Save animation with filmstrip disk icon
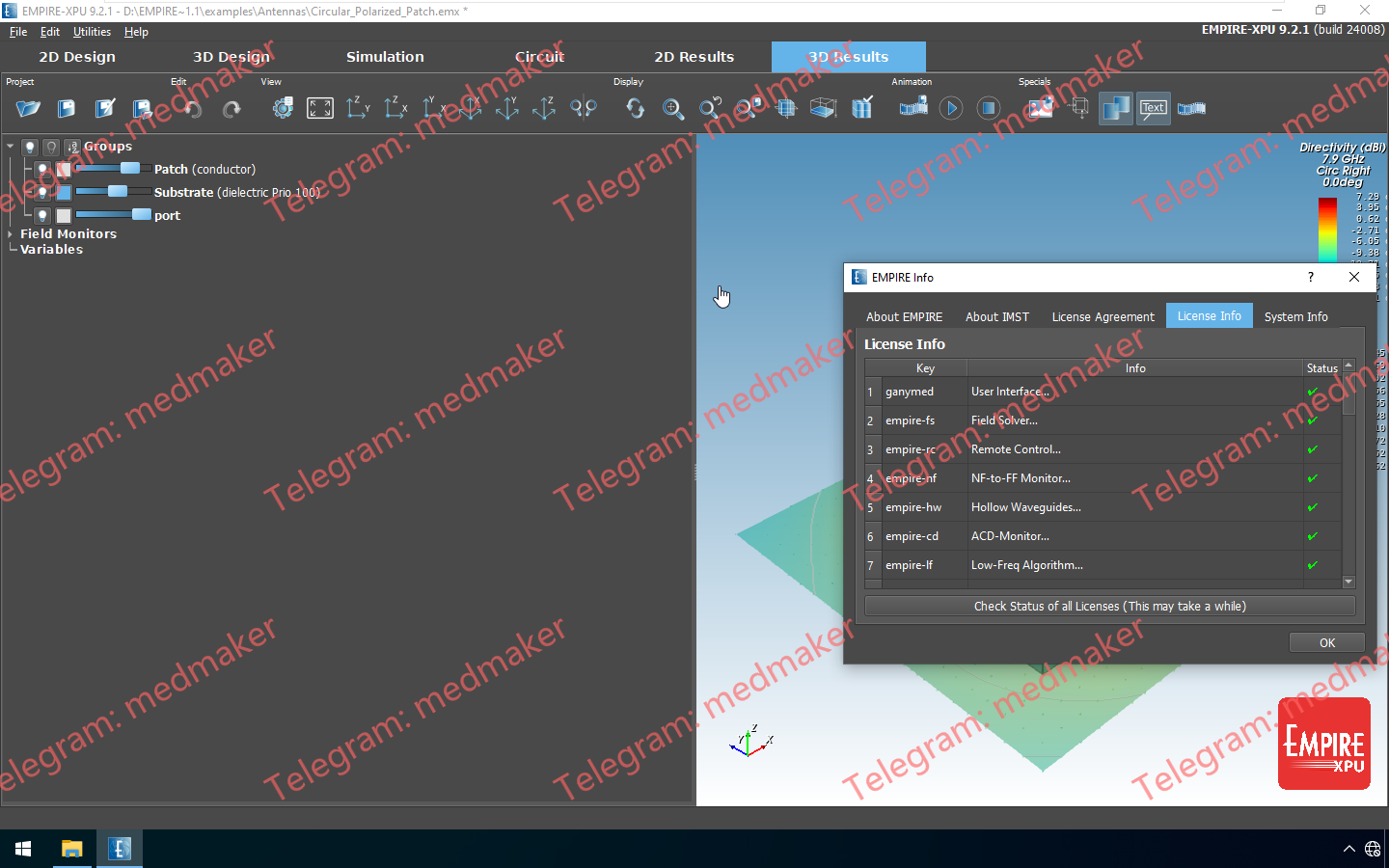This screenshot has height=868, width=1389. tap(913, 108)
